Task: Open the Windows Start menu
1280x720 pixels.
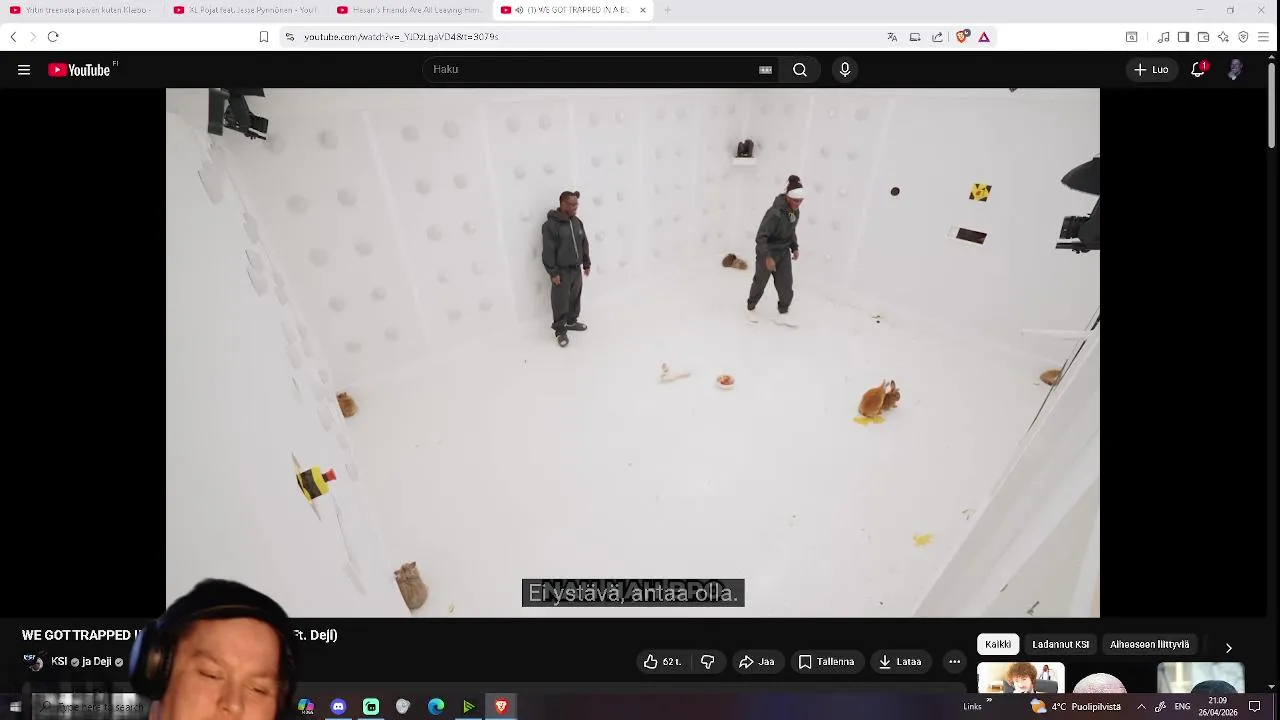Action: (15, 707)
